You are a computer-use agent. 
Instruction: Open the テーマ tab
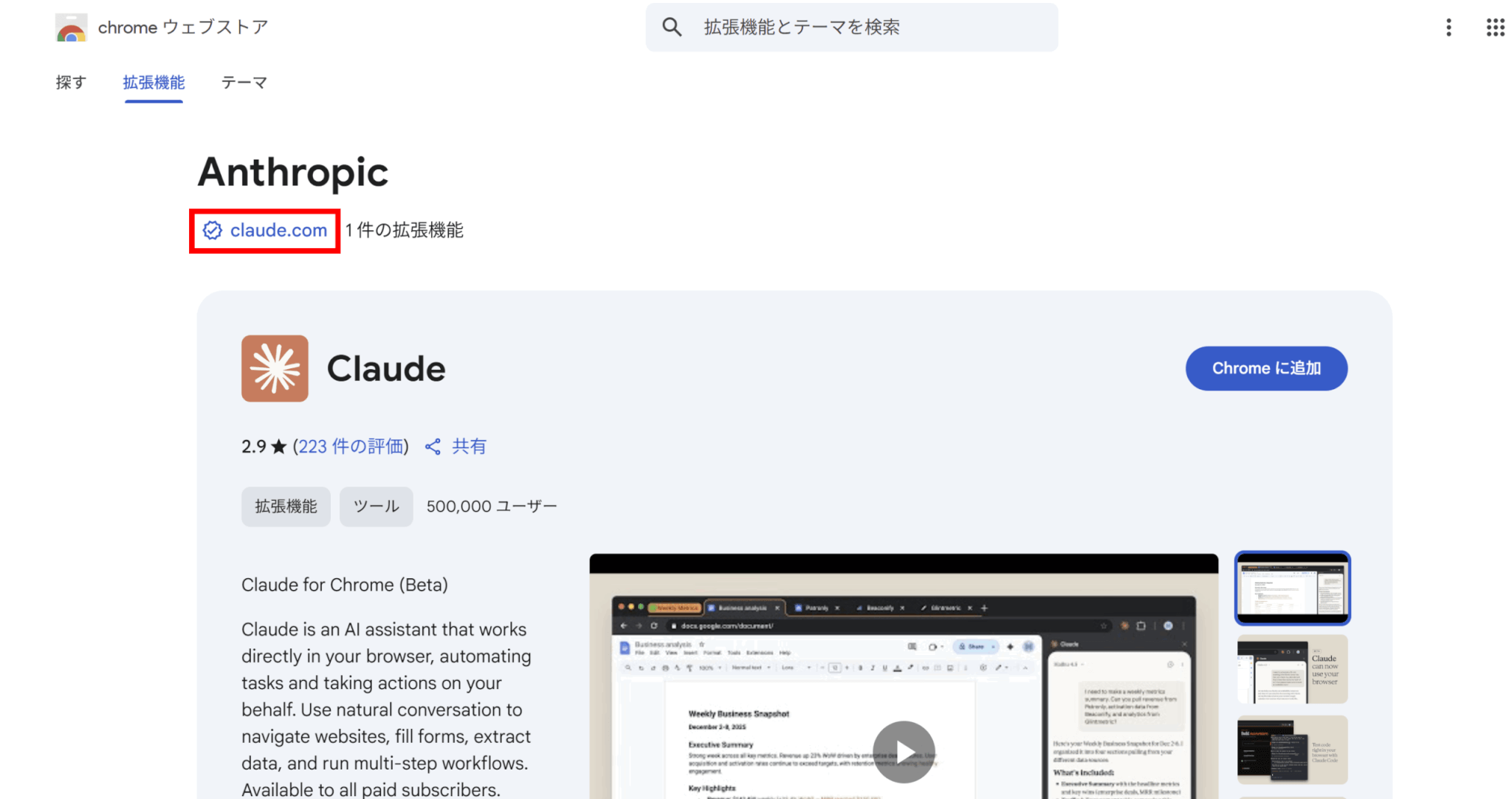pos(244,83)
